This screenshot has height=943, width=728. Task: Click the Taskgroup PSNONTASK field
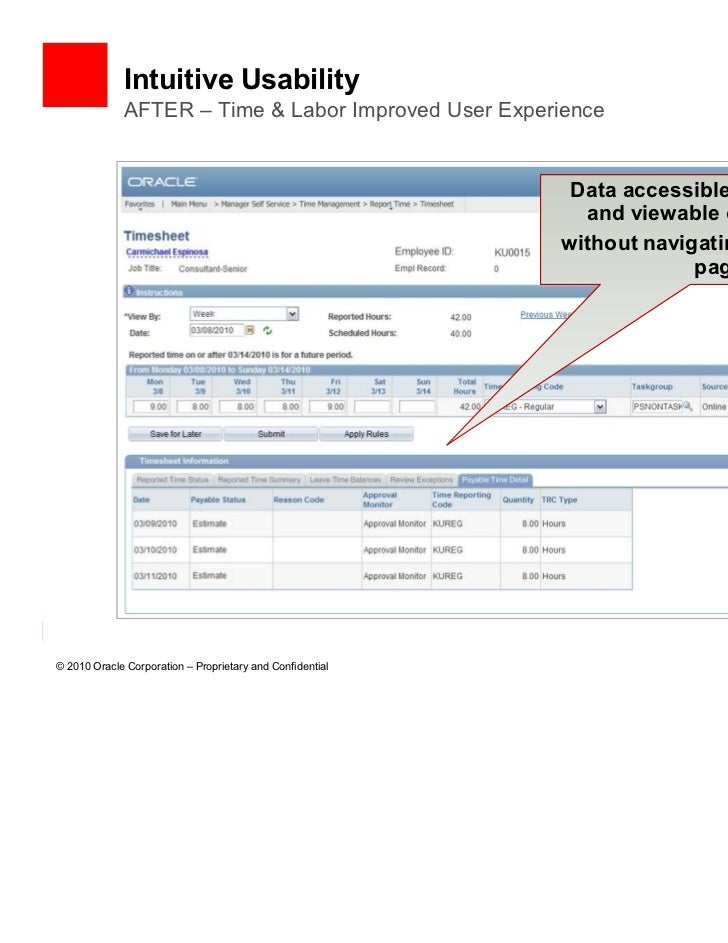[657, 407]
